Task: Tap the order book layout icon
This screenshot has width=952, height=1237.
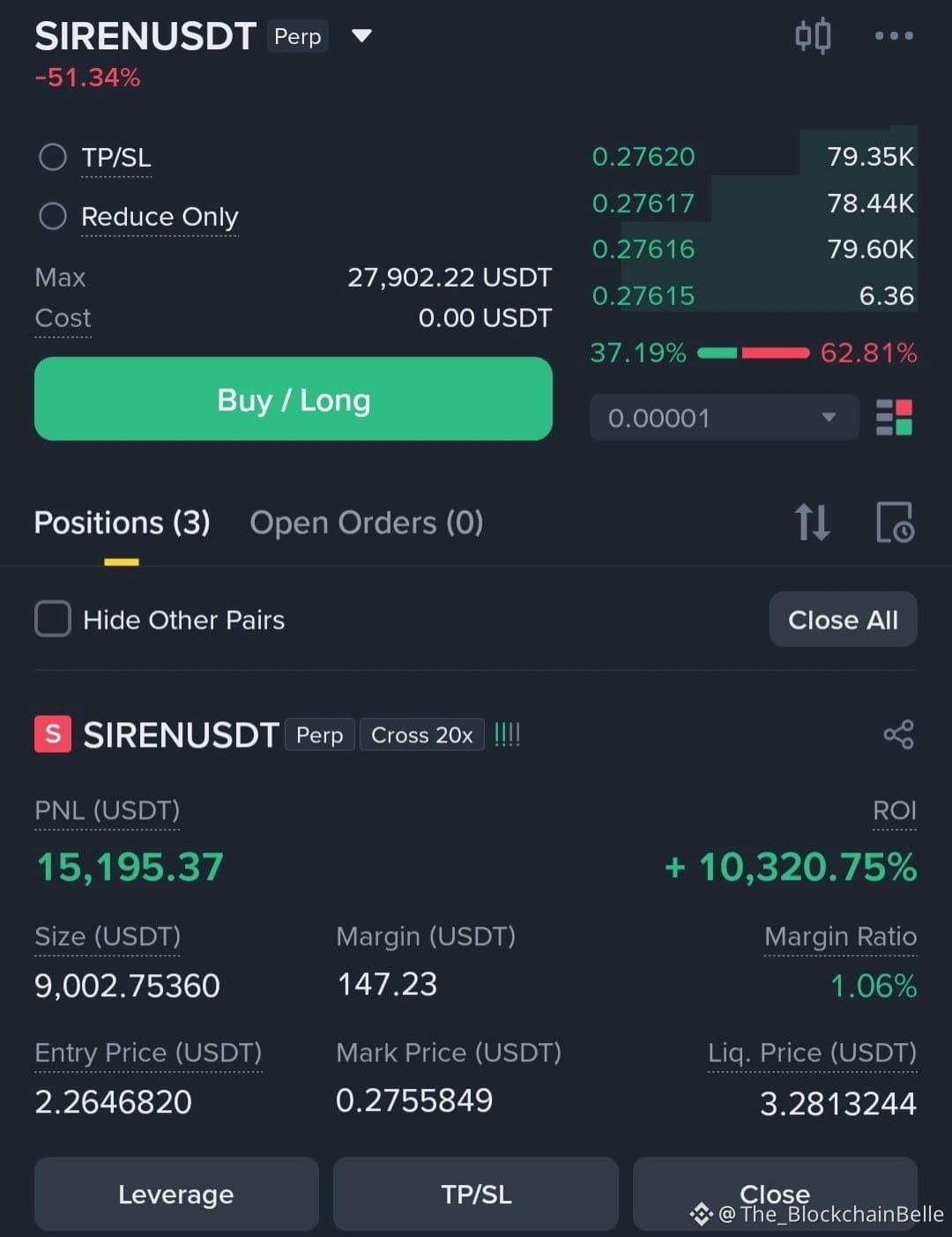Action: click(894, 418)
